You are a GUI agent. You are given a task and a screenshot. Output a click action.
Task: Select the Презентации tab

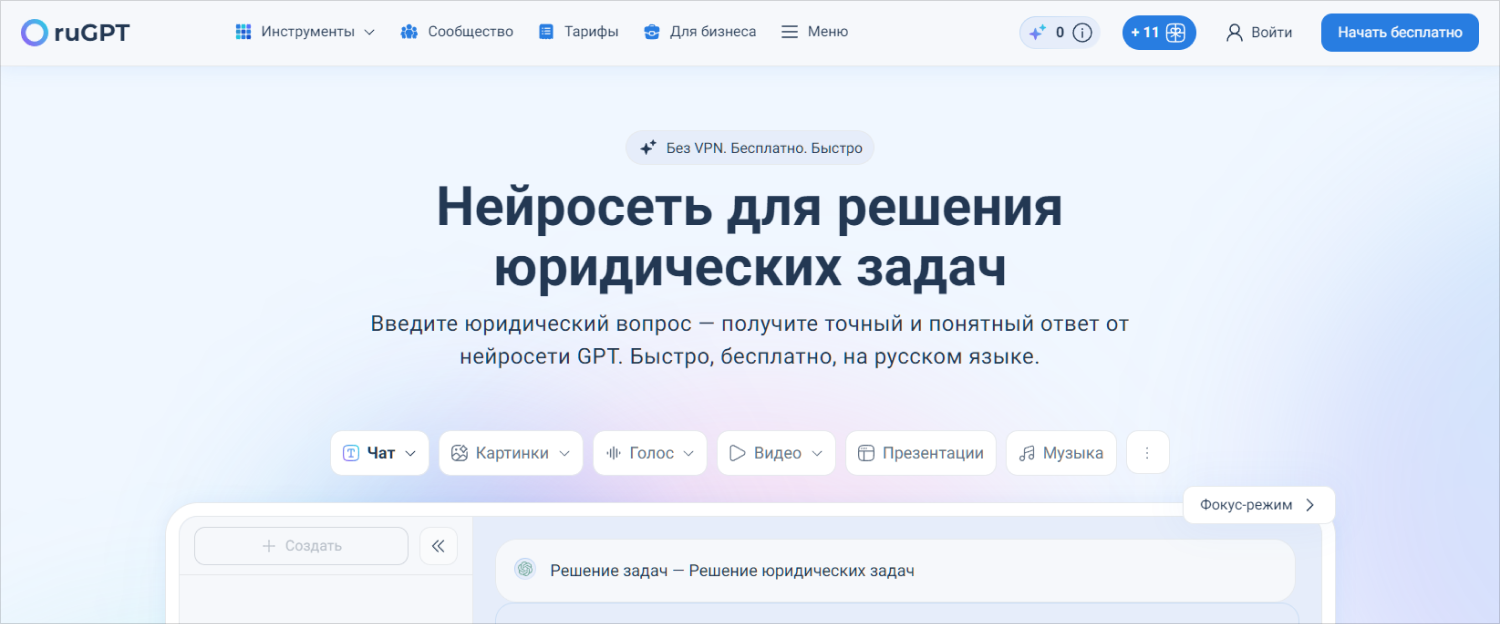(920, 453)
